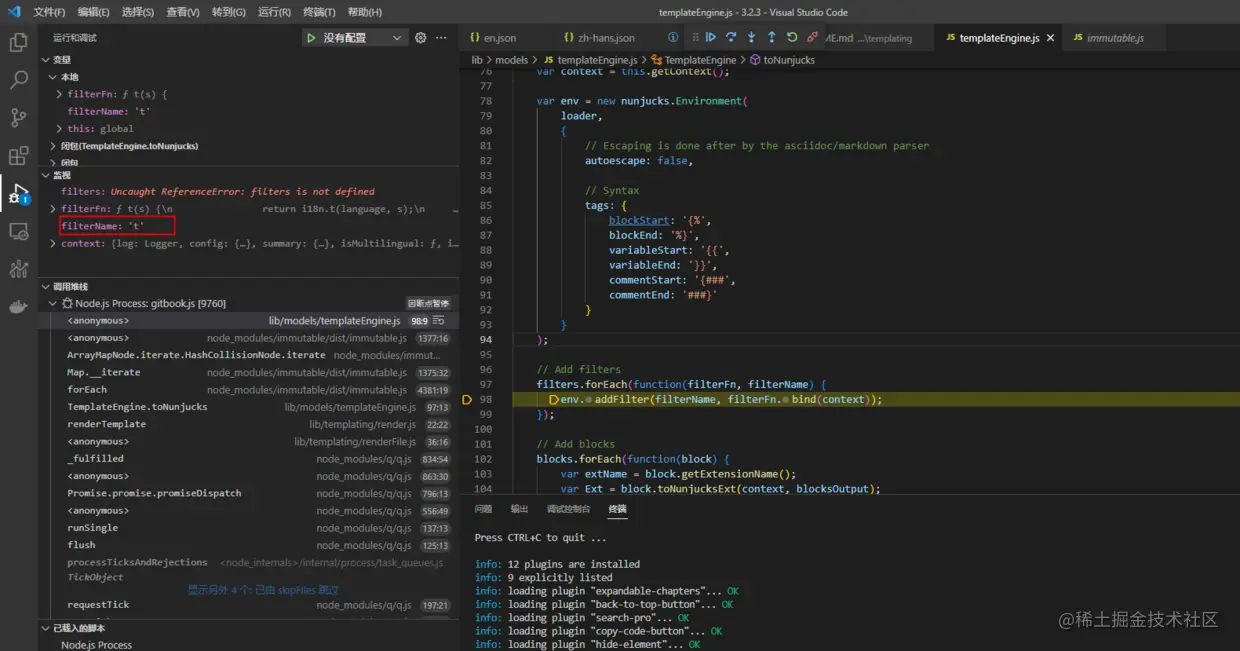Expand the filterFn local variable
This screenshot has width=1240, height=651.
coord(60,94)
